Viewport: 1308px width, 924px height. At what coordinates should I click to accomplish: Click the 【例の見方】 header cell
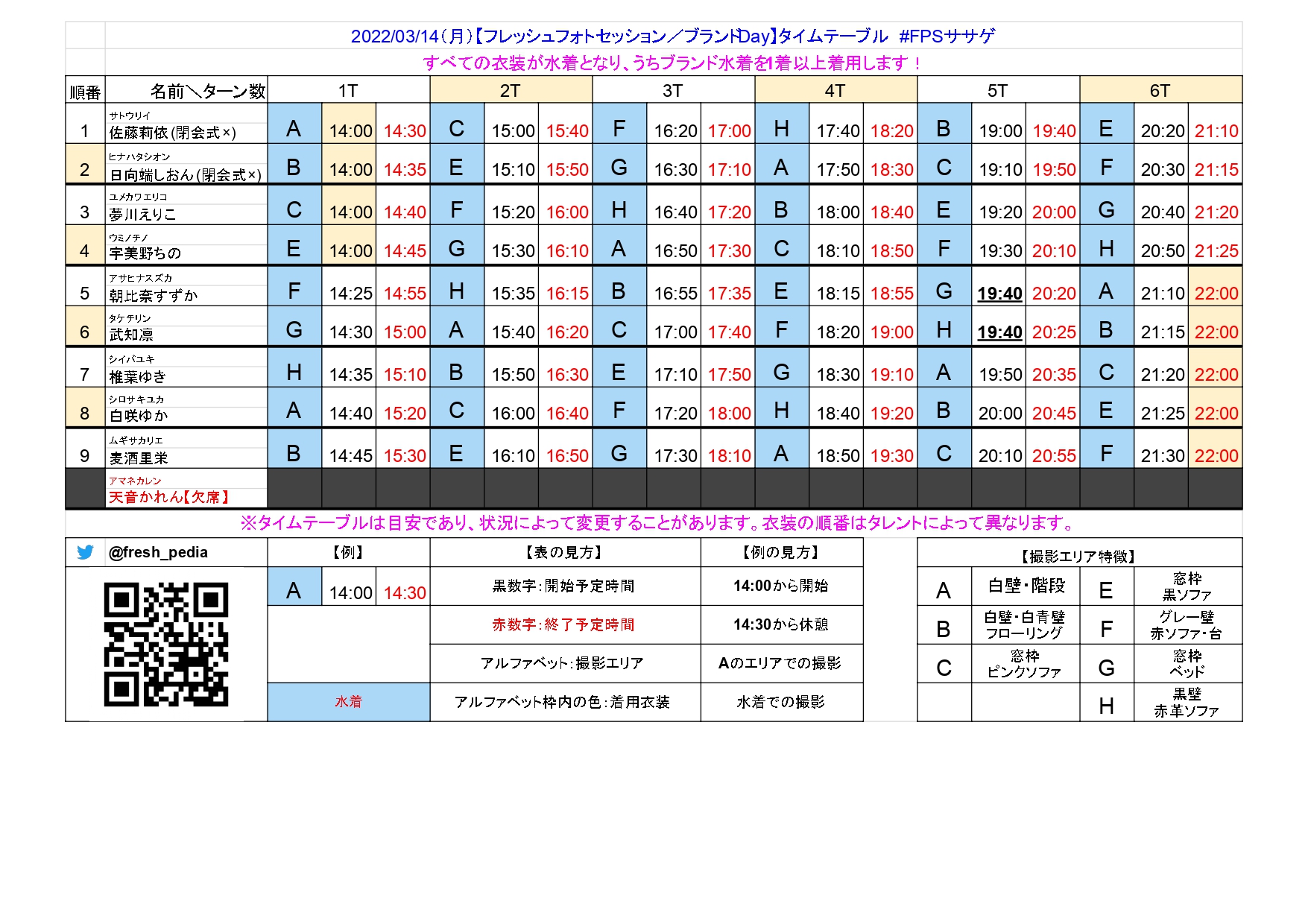[x=781, y=552]
